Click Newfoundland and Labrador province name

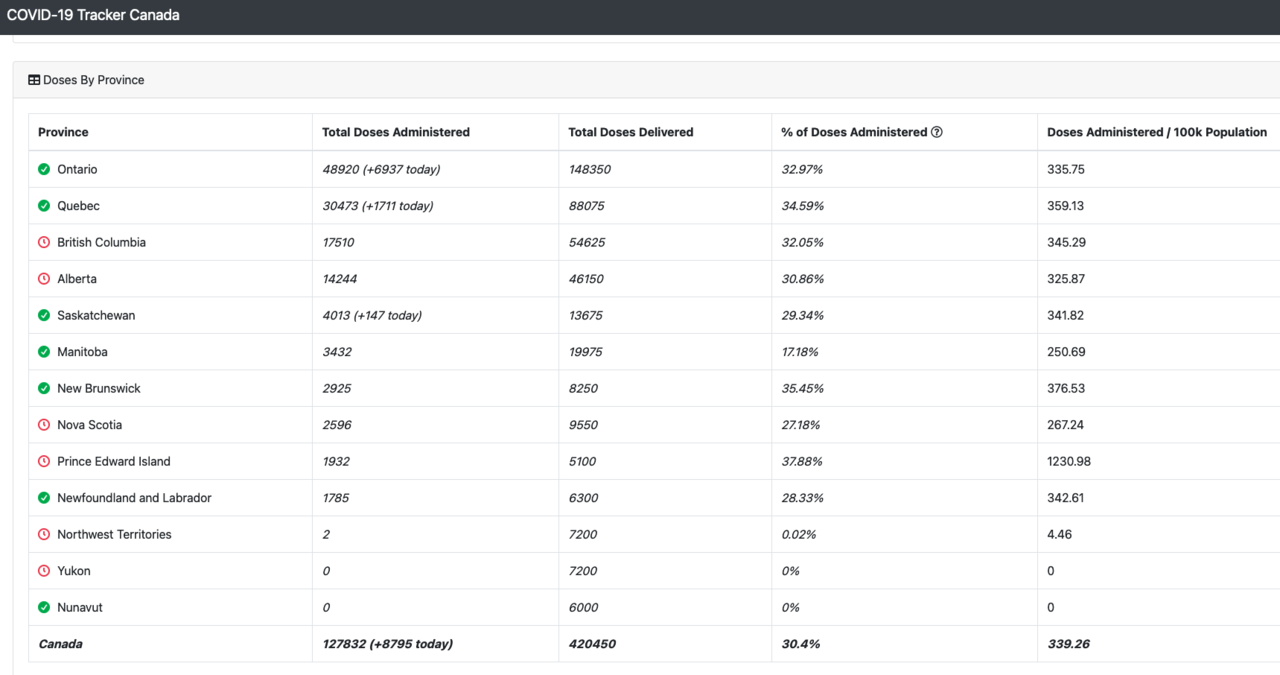134,498
